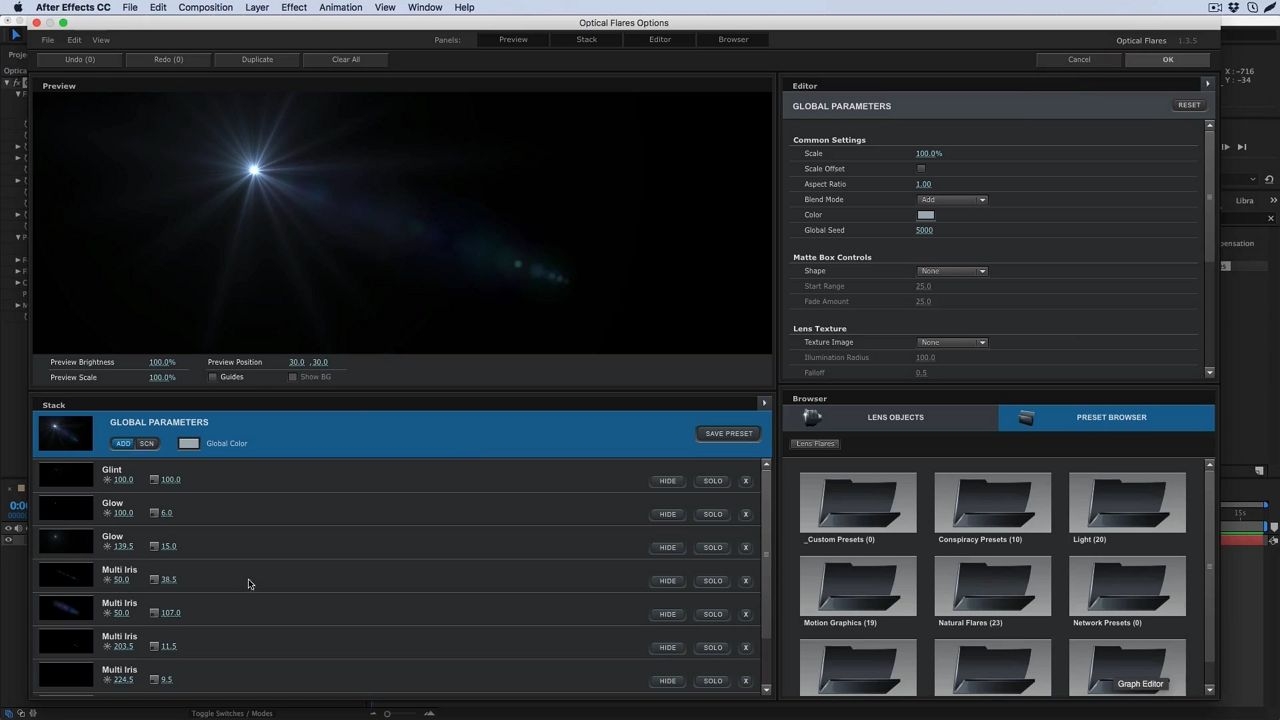The image size is (1280, 720).
Task: Toggle the Show BG checkbox
Action: (292, 377)
